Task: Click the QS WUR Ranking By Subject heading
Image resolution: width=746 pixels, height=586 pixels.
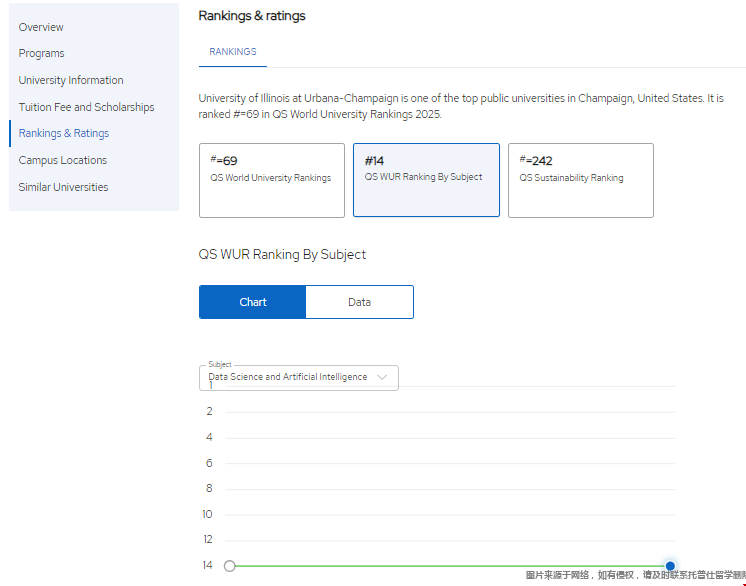Action: [x=282, y=254]
